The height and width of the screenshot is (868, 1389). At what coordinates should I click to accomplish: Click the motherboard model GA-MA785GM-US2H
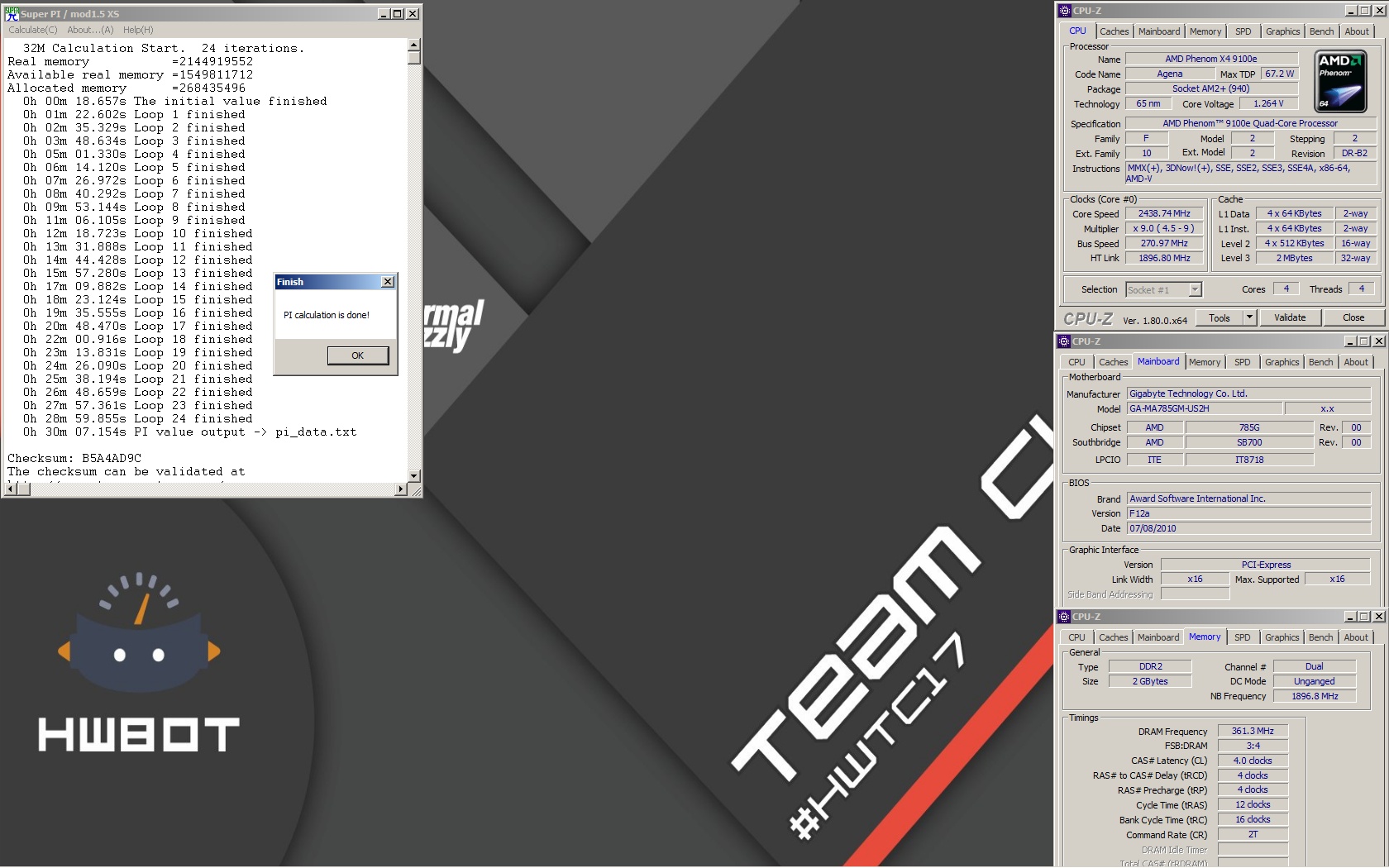tap(1205, 408)
